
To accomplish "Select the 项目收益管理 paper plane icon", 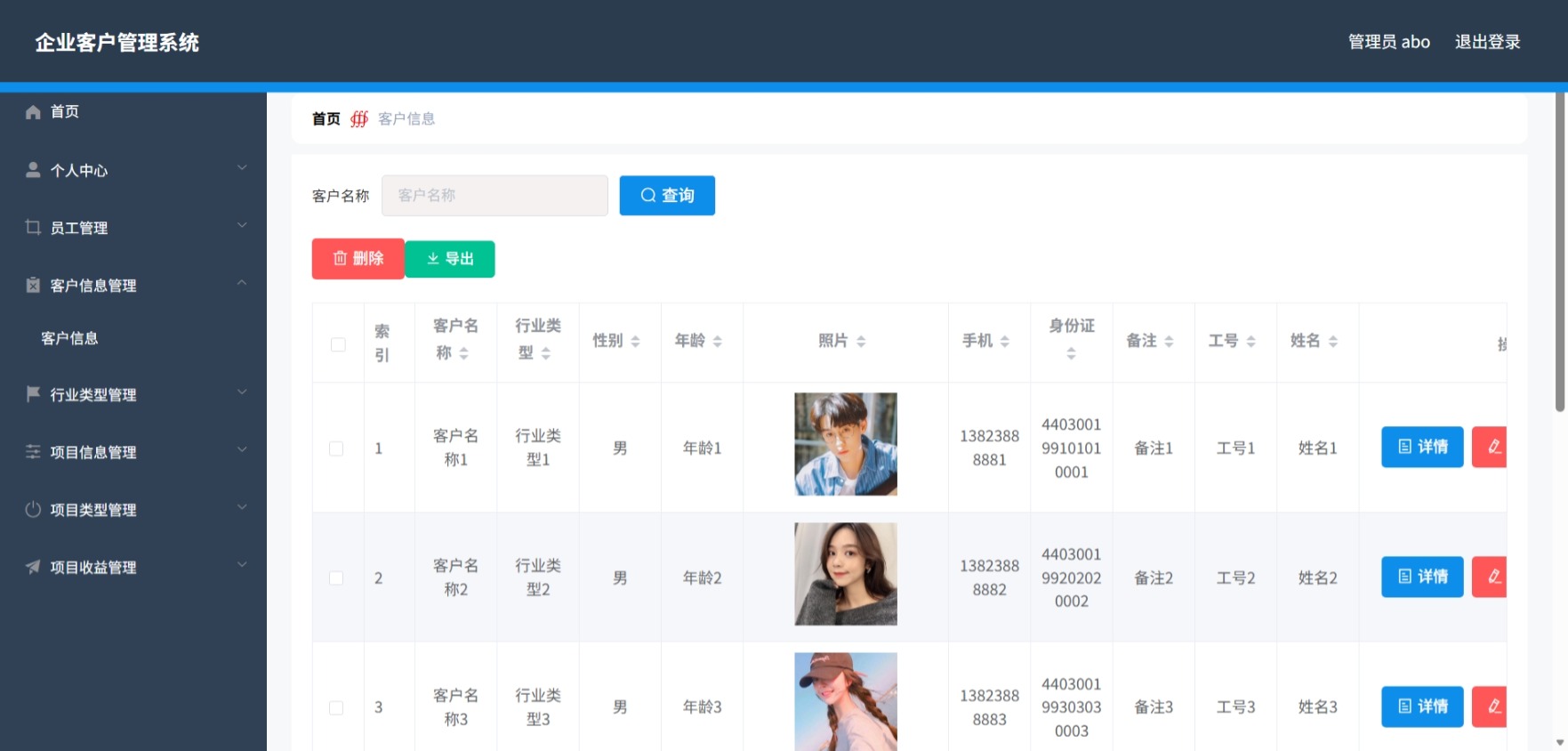I will click(33, 567).
